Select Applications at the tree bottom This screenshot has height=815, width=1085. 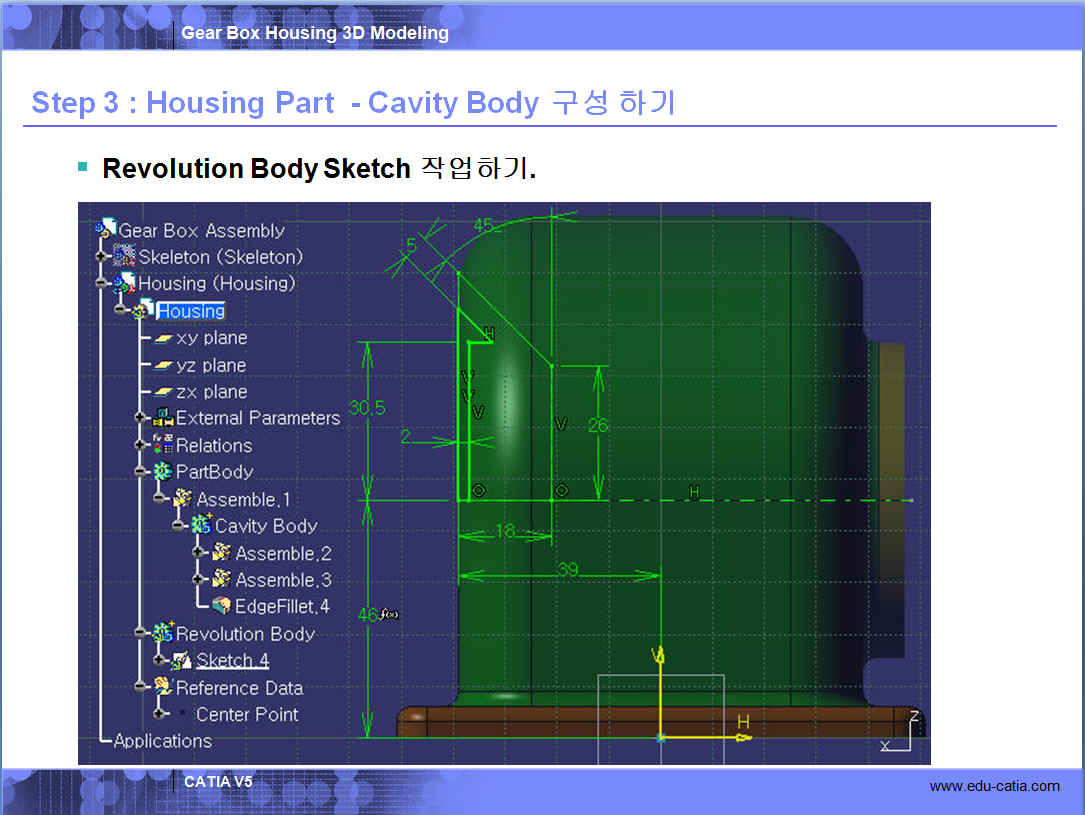pos(162,741)
